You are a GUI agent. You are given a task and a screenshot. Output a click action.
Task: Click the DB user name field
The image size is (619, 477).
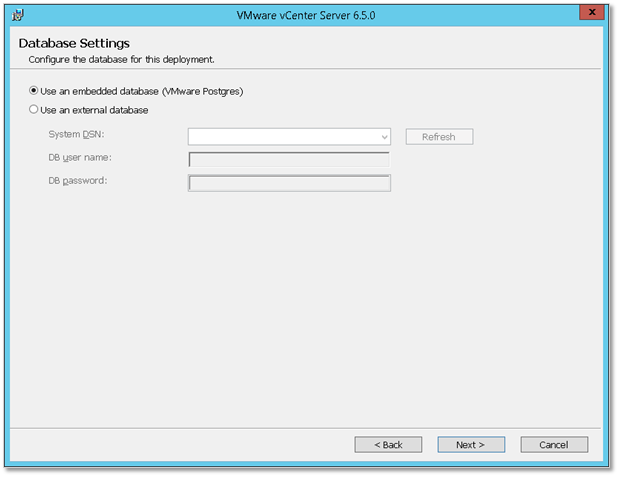pos(289,160)
